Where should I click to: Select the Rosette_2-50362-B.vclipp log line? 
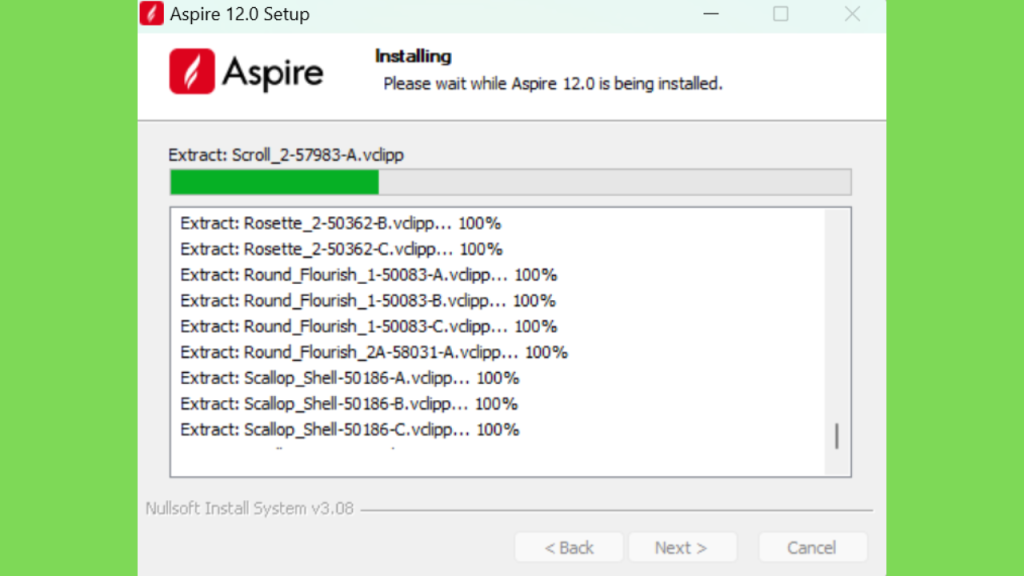(340, 223)
